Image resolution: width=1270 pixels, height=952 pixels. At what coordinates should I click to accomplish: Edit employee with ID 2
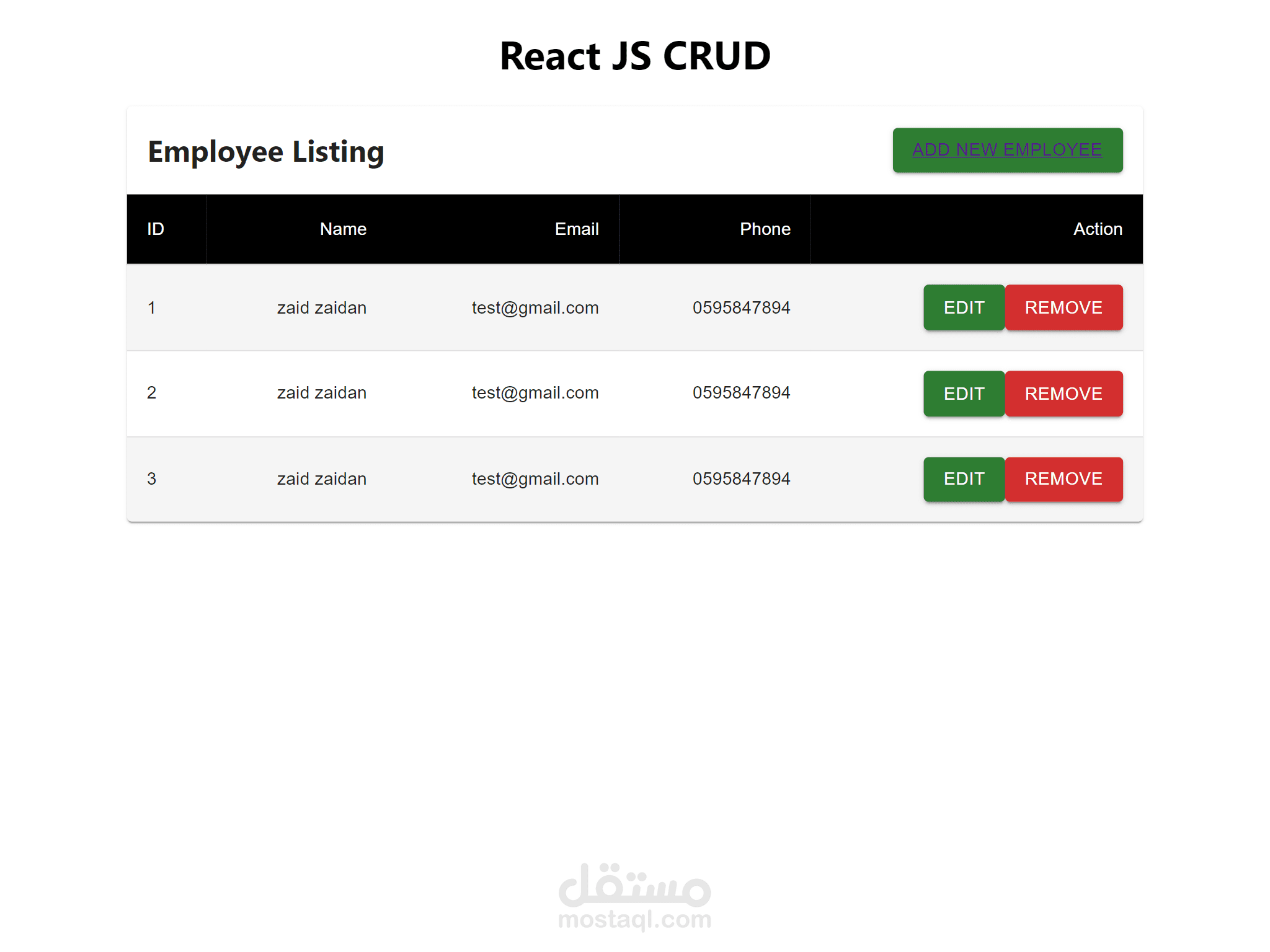click(963, 394)
